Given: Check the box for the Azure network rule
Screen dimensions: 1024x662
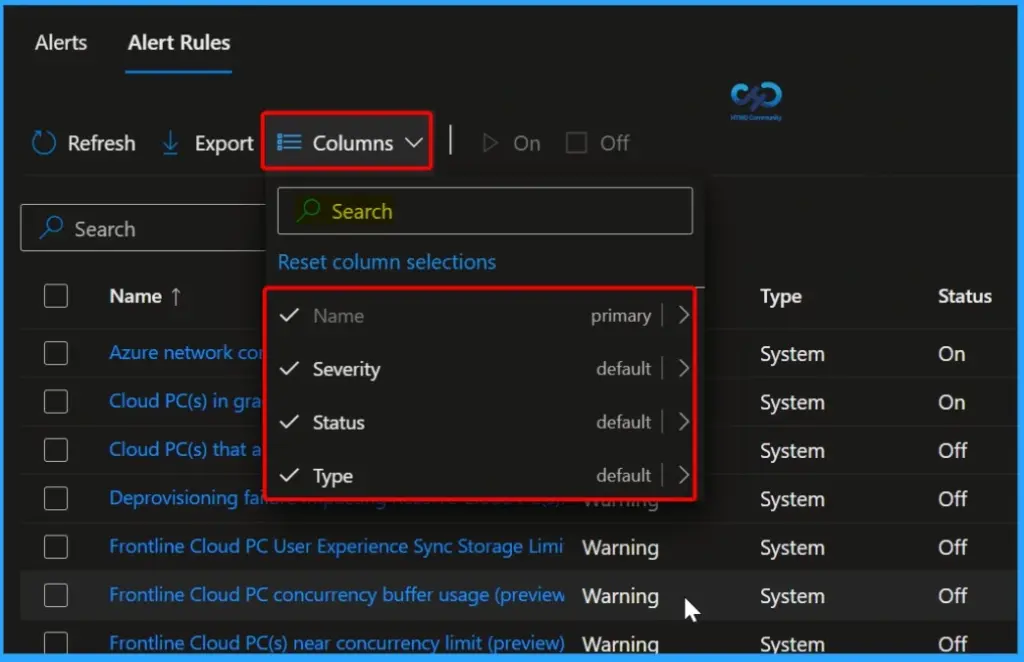Looking at the screenshot, I should click(56, 353).
